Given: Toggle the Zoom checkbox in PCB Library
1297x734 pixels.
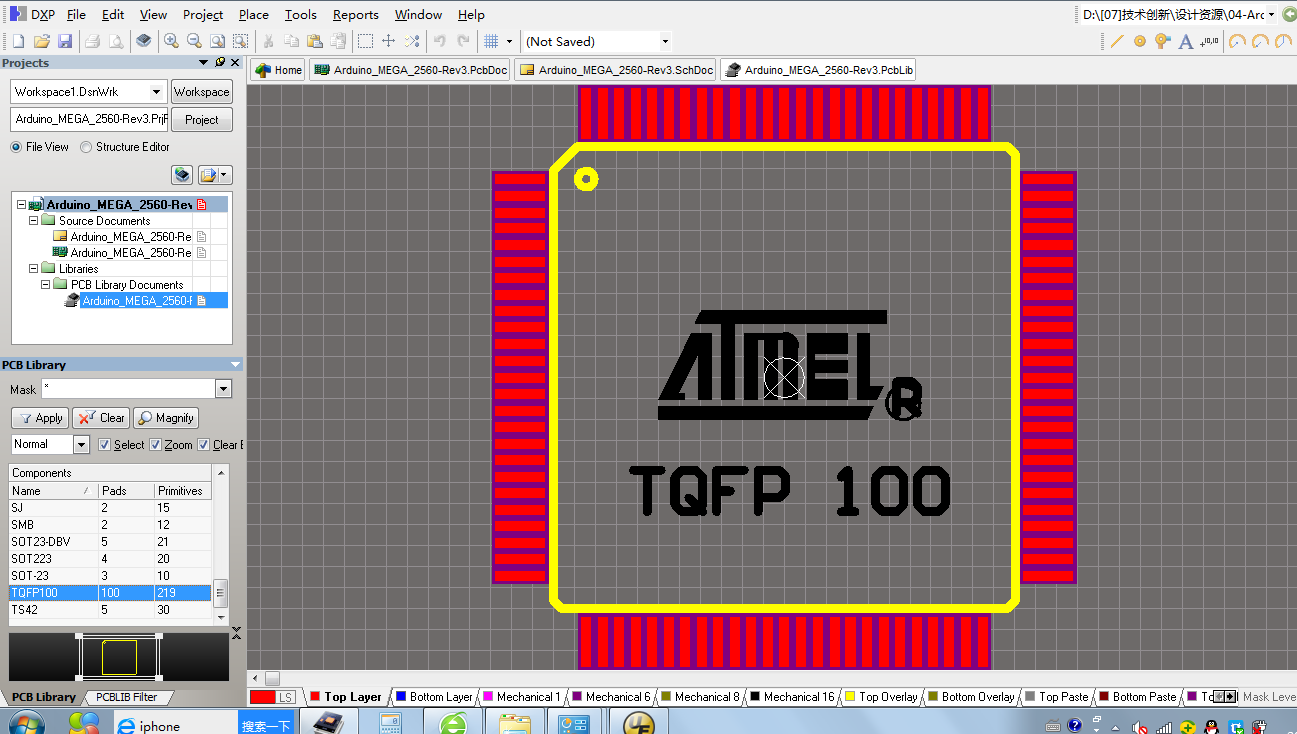Looking at the screenshot, I should 155,445.
